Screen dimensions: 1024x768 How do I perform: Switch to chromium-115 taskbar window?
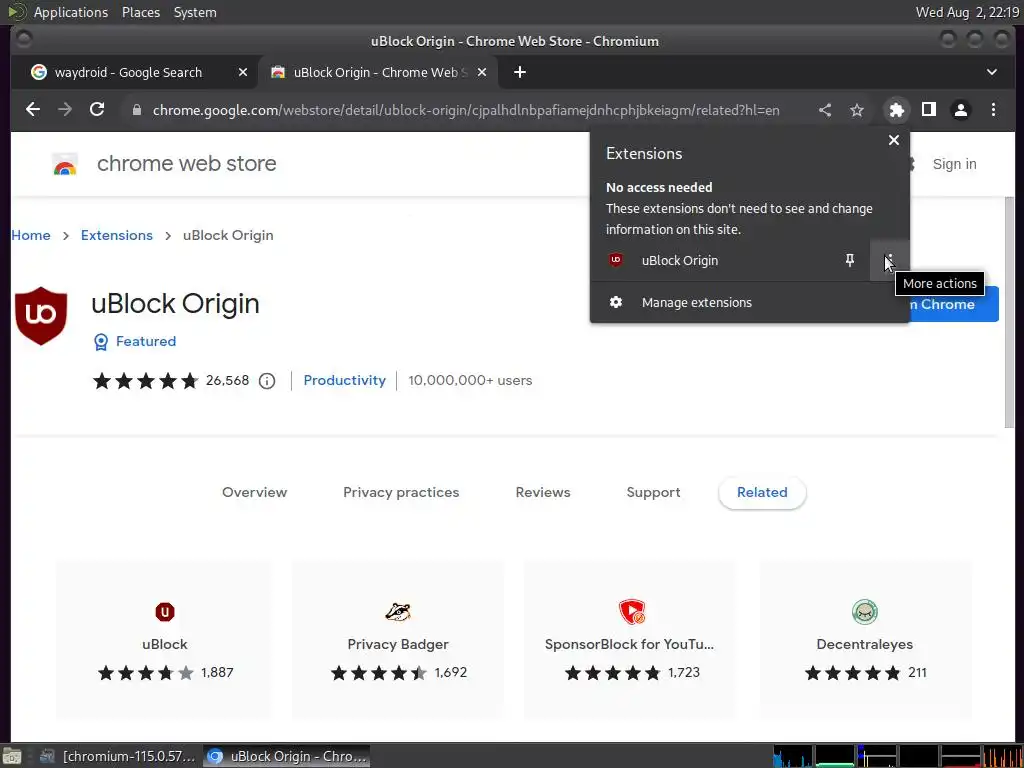tap(118, 756)
